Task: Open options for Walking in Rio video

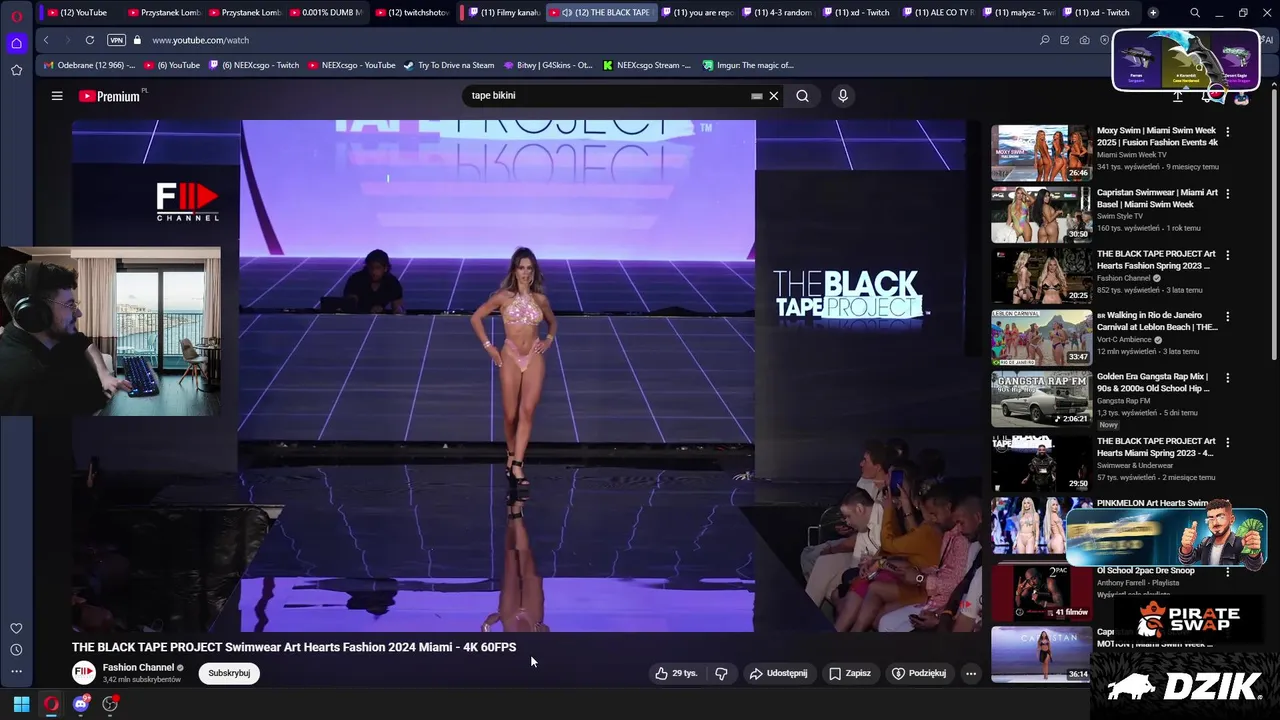Action: (x=1228, y=316)
